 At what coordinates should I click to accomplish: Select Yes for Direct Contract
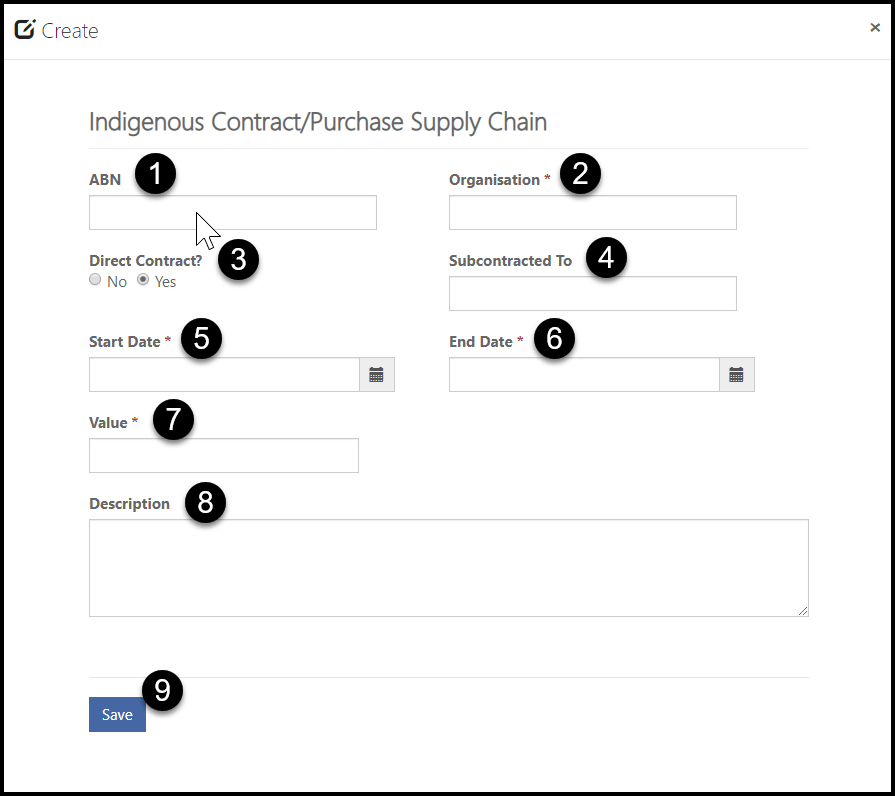(x=143, y=280)
